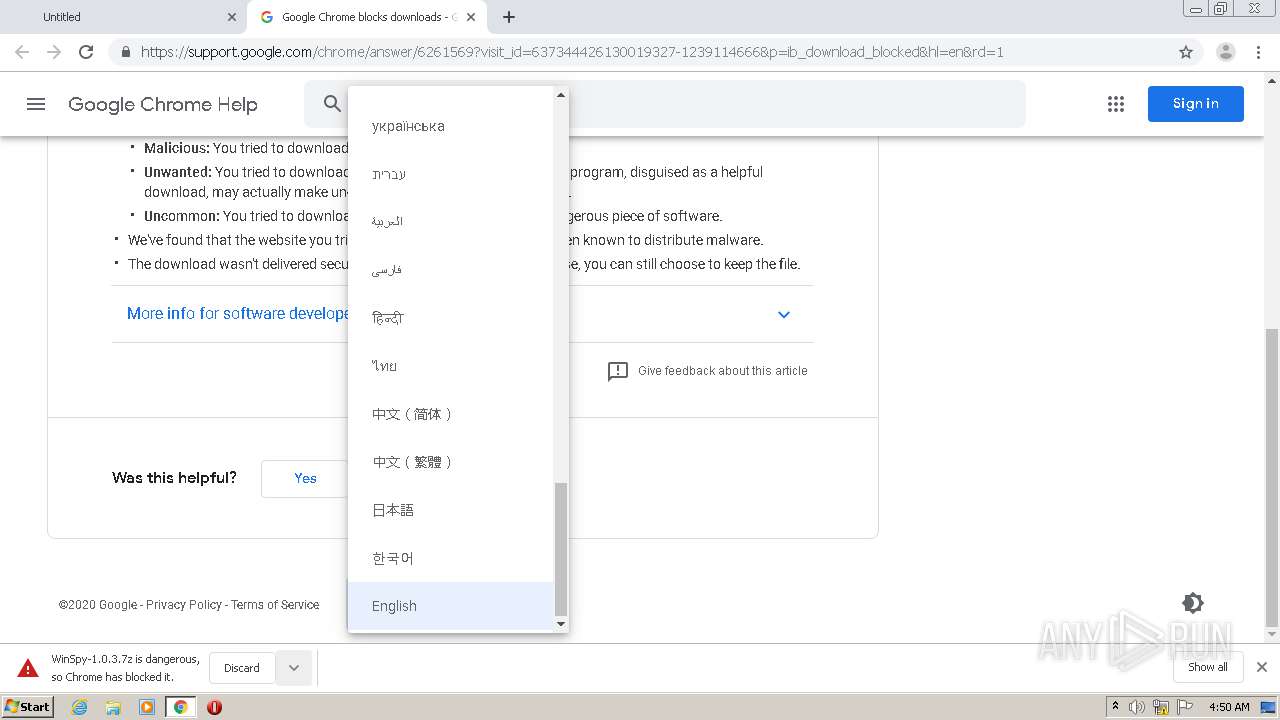Viewport: 1280px width, 720px height.
Task: Discard the blocked WinSpy download
Action: tap(242, 668)
